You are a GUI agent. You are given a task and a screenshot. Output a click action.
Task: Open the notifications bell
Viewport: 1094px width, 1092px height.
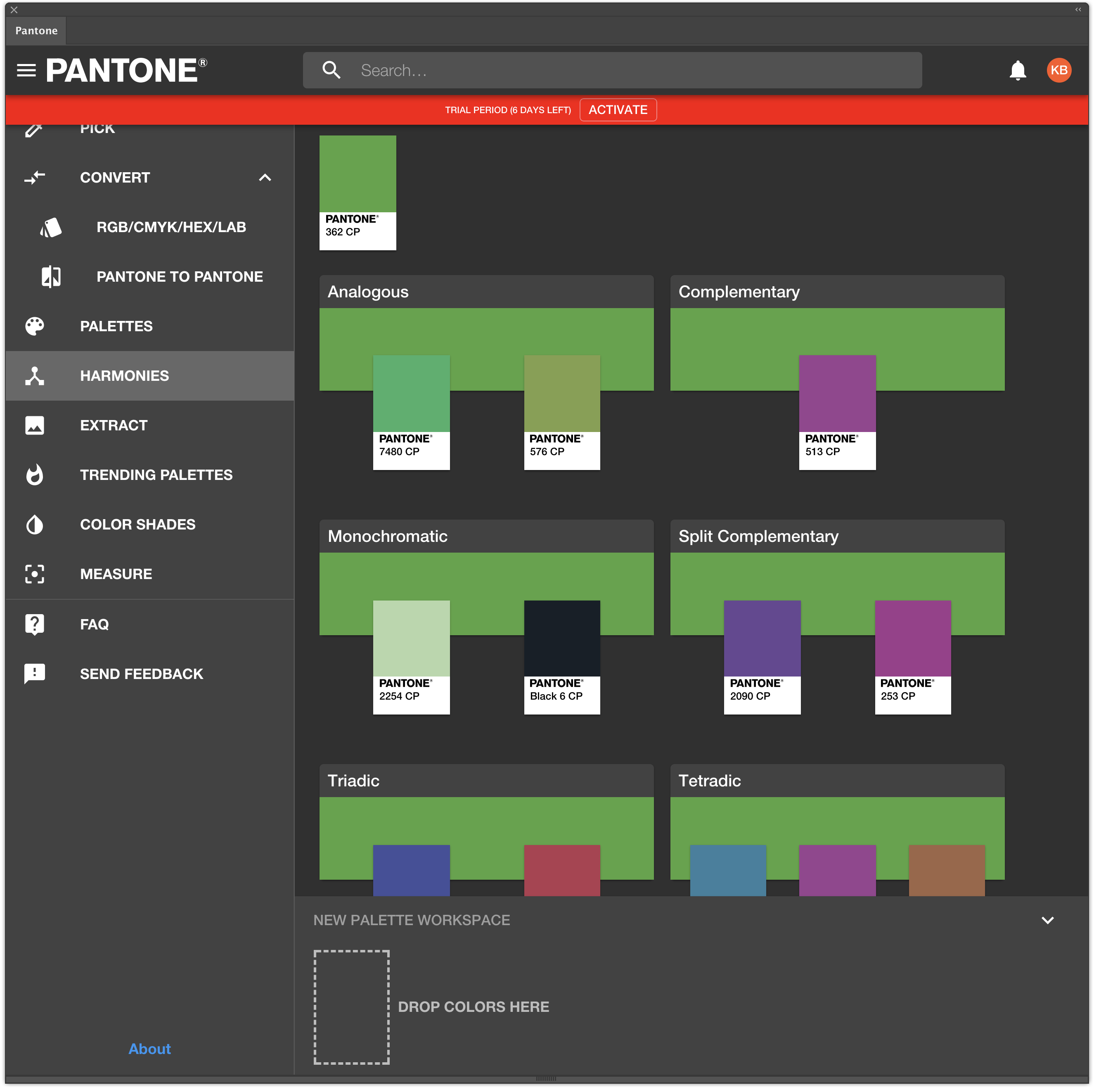click(1018, 70)
